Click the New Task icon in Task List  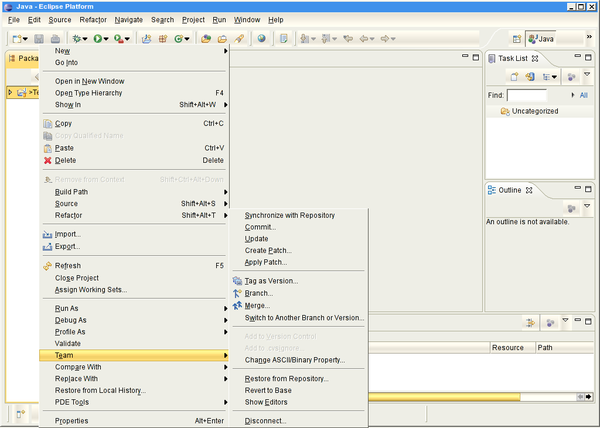click(x=514, y=77)
